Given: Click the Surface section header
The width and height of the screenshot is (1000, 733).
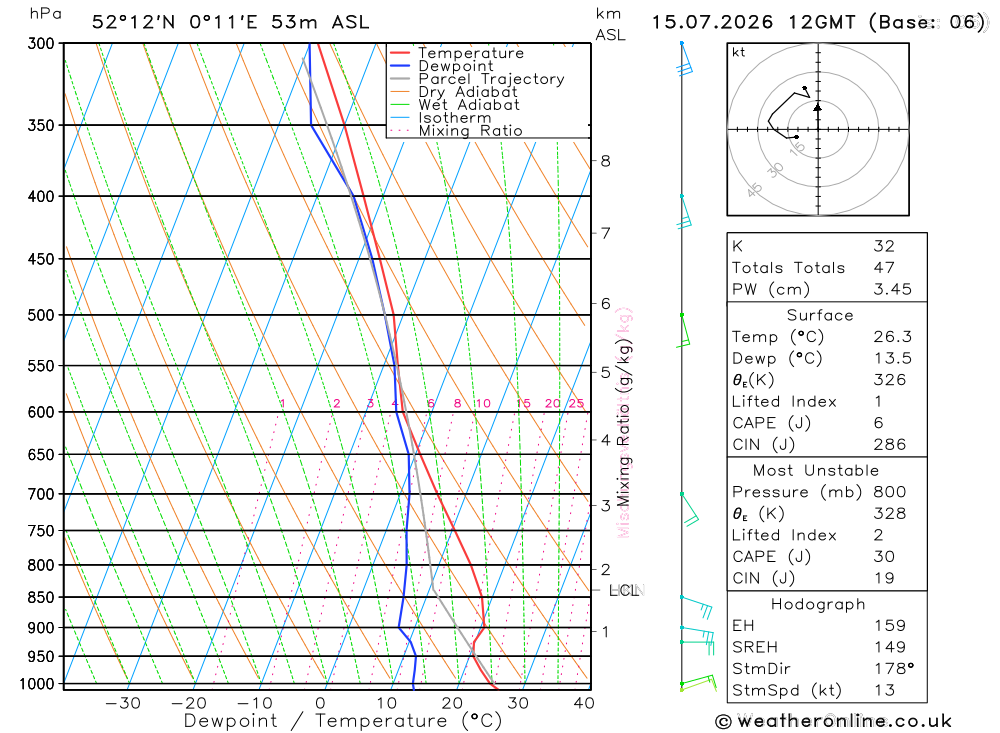Looking at the screenshot, I should (820, 316).
